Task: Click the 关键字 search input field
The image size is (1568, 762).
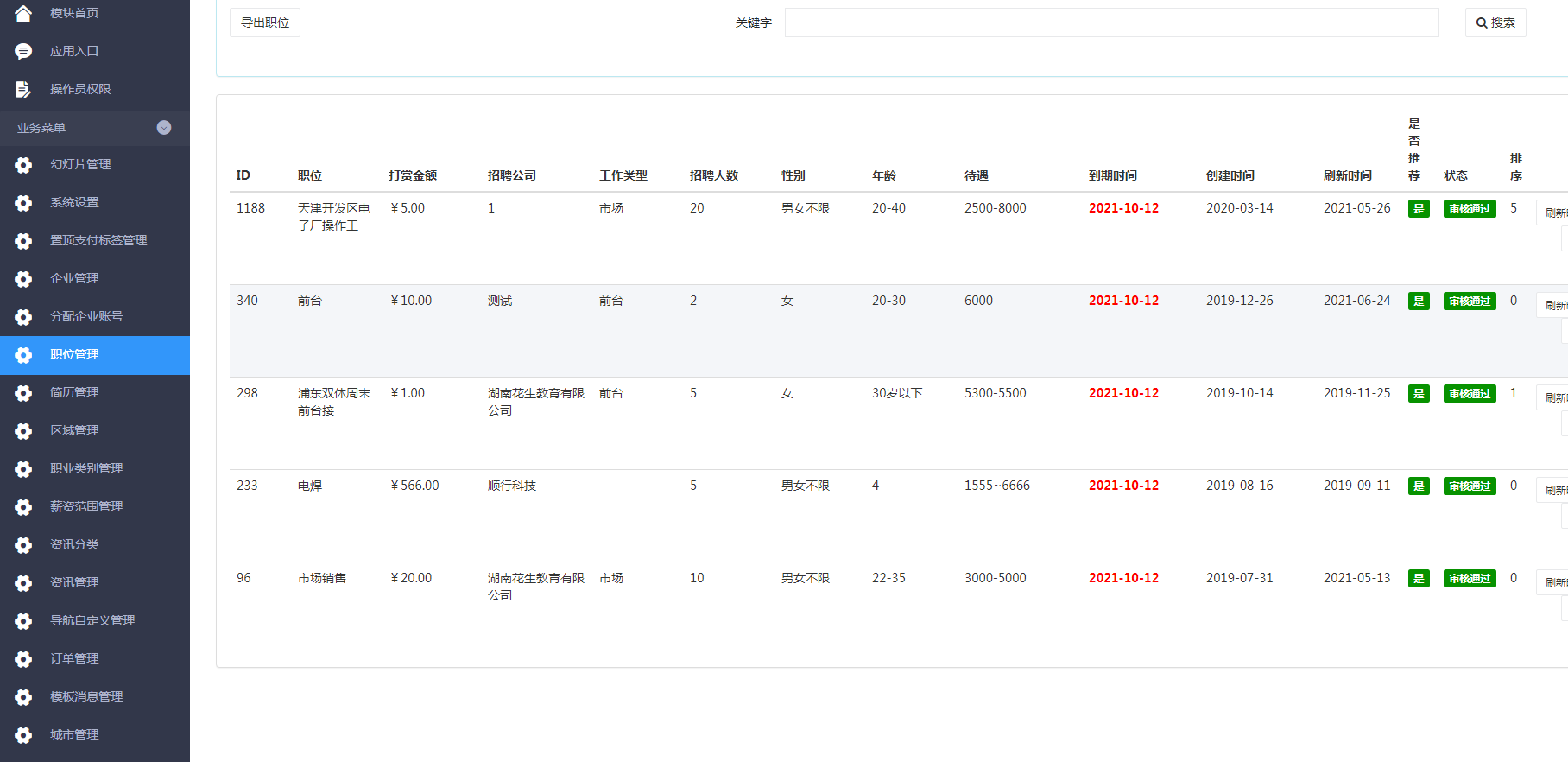Action: click(x=1111, y=22)
